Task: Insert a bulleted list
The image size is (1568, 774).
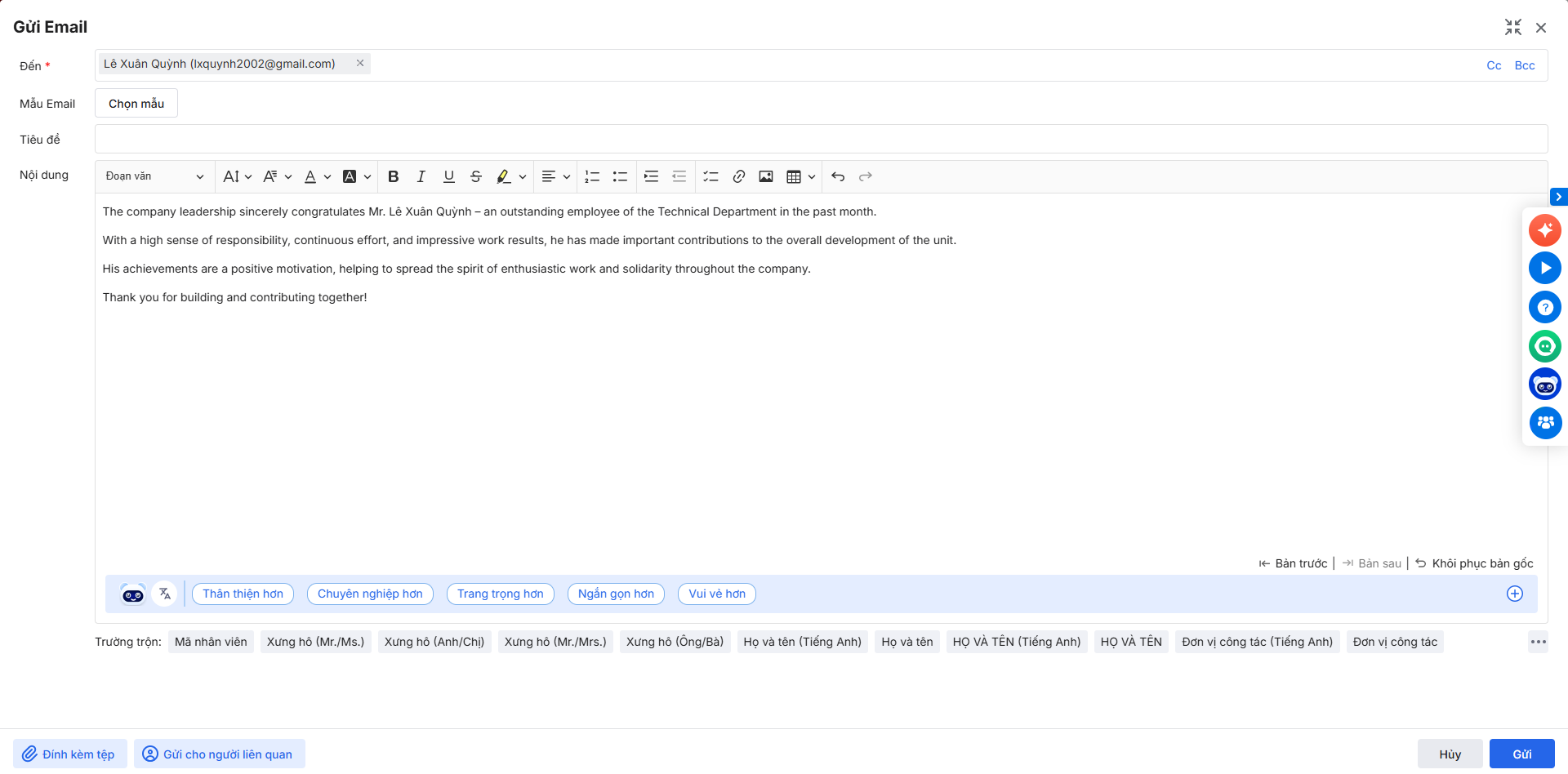Action: point(621,176)
